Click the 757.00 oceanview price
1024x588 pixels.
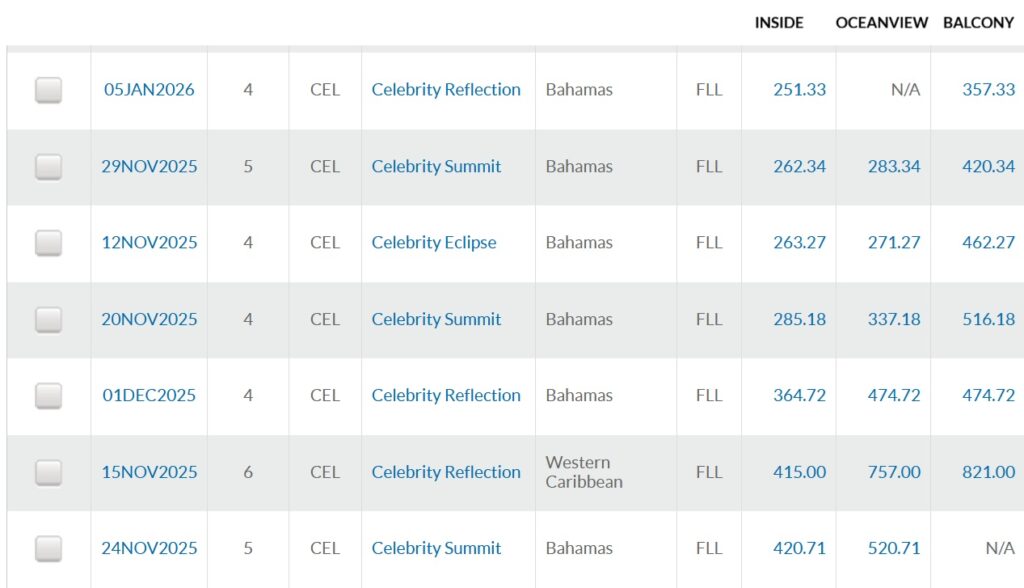click(894, 472)
